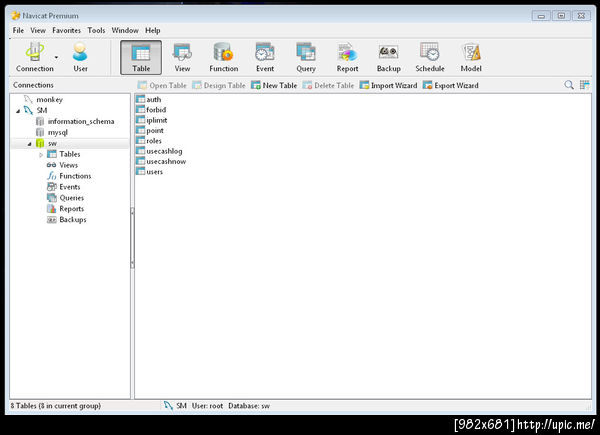The width and height of the screenshot is (600, 435).
Task: Launch the Import Wizard
Action: pos(388,85)
